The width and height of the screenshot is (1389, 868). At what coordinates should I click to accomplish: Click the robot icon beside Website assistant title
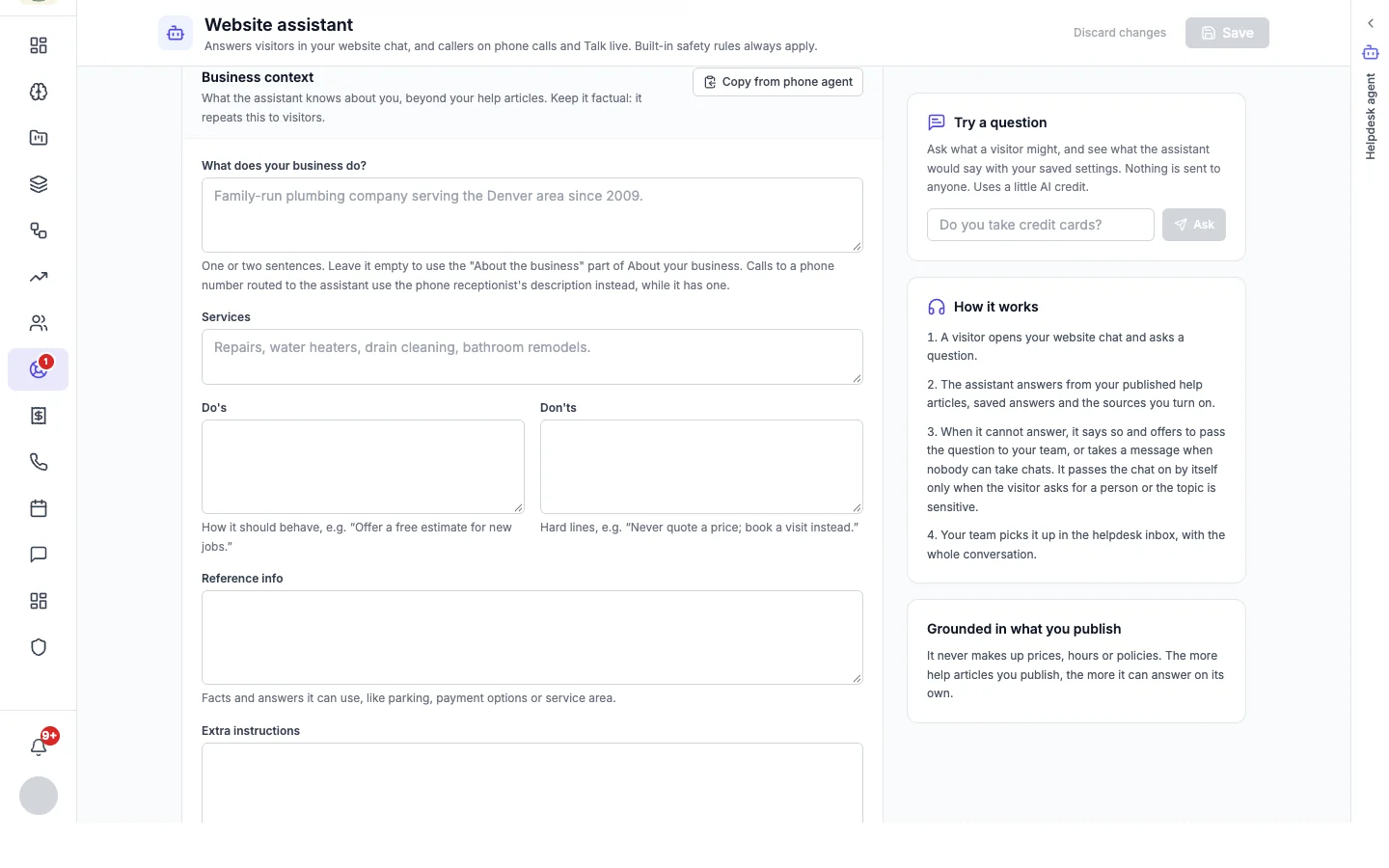tap(176, 33)
